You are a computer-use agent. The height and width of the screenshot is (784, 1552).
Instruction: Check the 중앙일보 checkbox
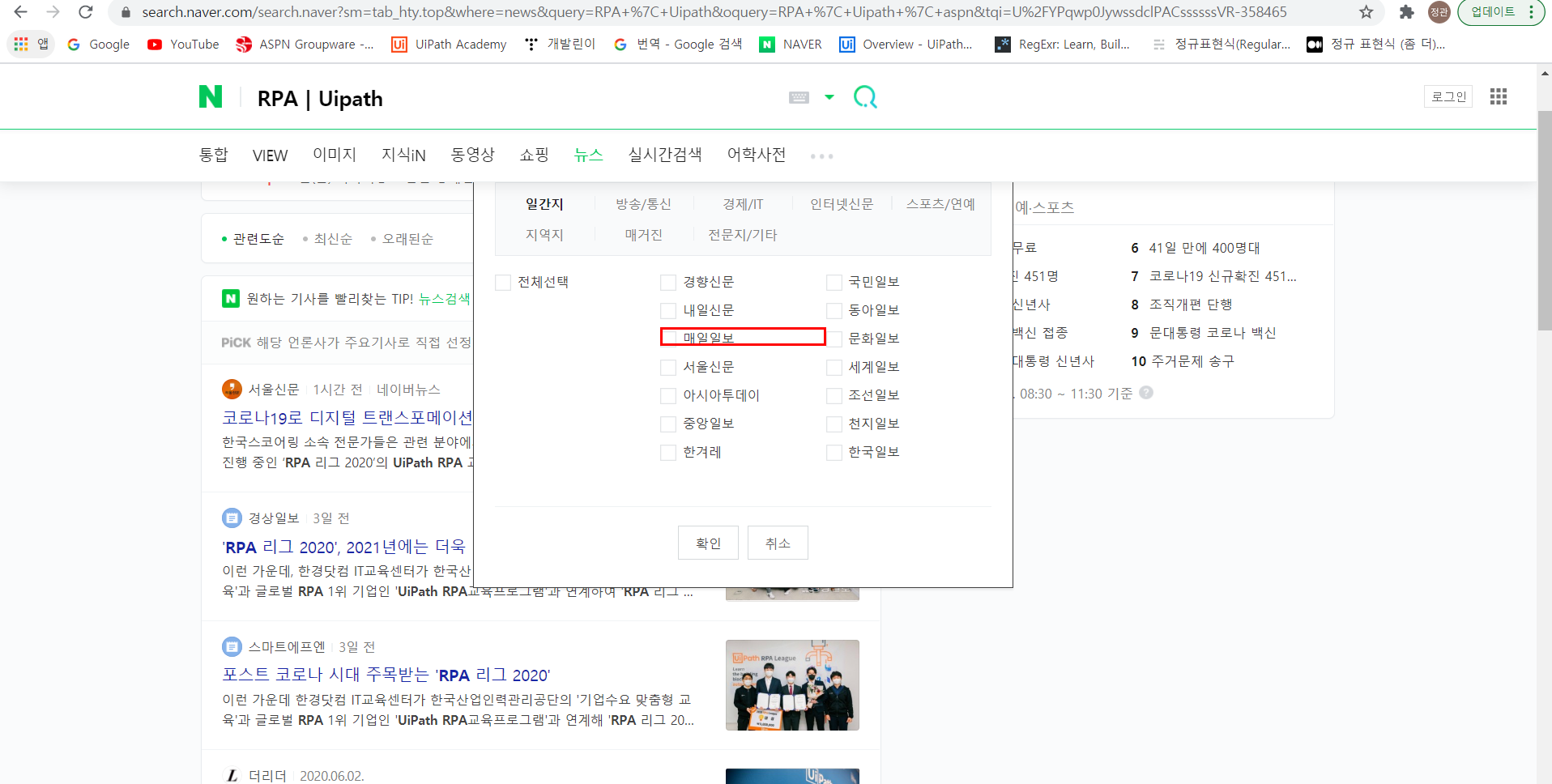[668, 424]
